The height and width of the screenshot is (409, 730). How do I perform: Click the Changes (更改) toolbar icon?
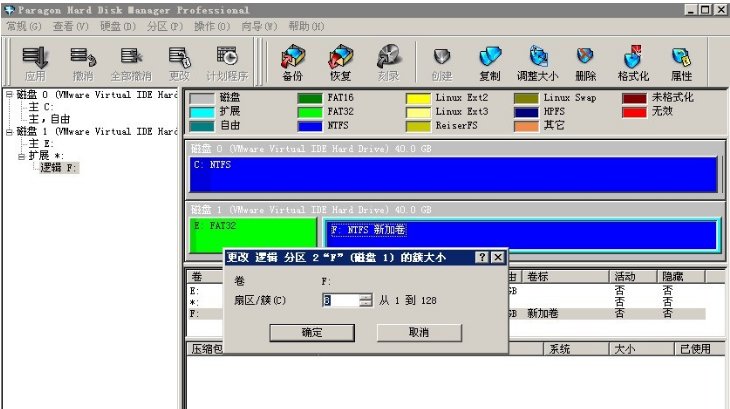click(179, 64)
